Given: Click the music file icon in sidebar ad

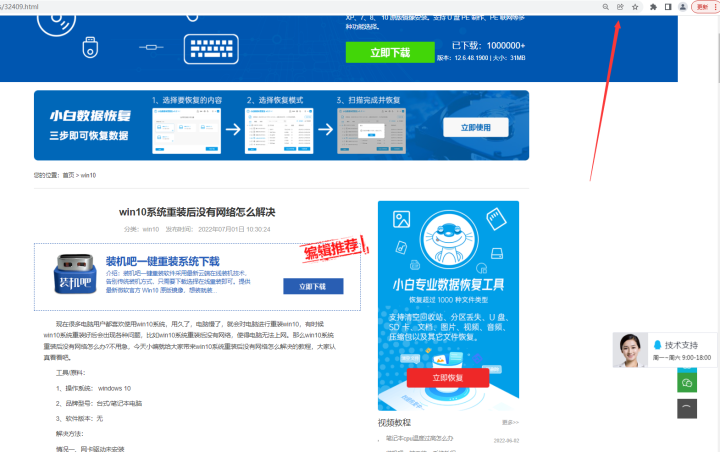Looking at the screenshot, I should (x=401, y=248).
